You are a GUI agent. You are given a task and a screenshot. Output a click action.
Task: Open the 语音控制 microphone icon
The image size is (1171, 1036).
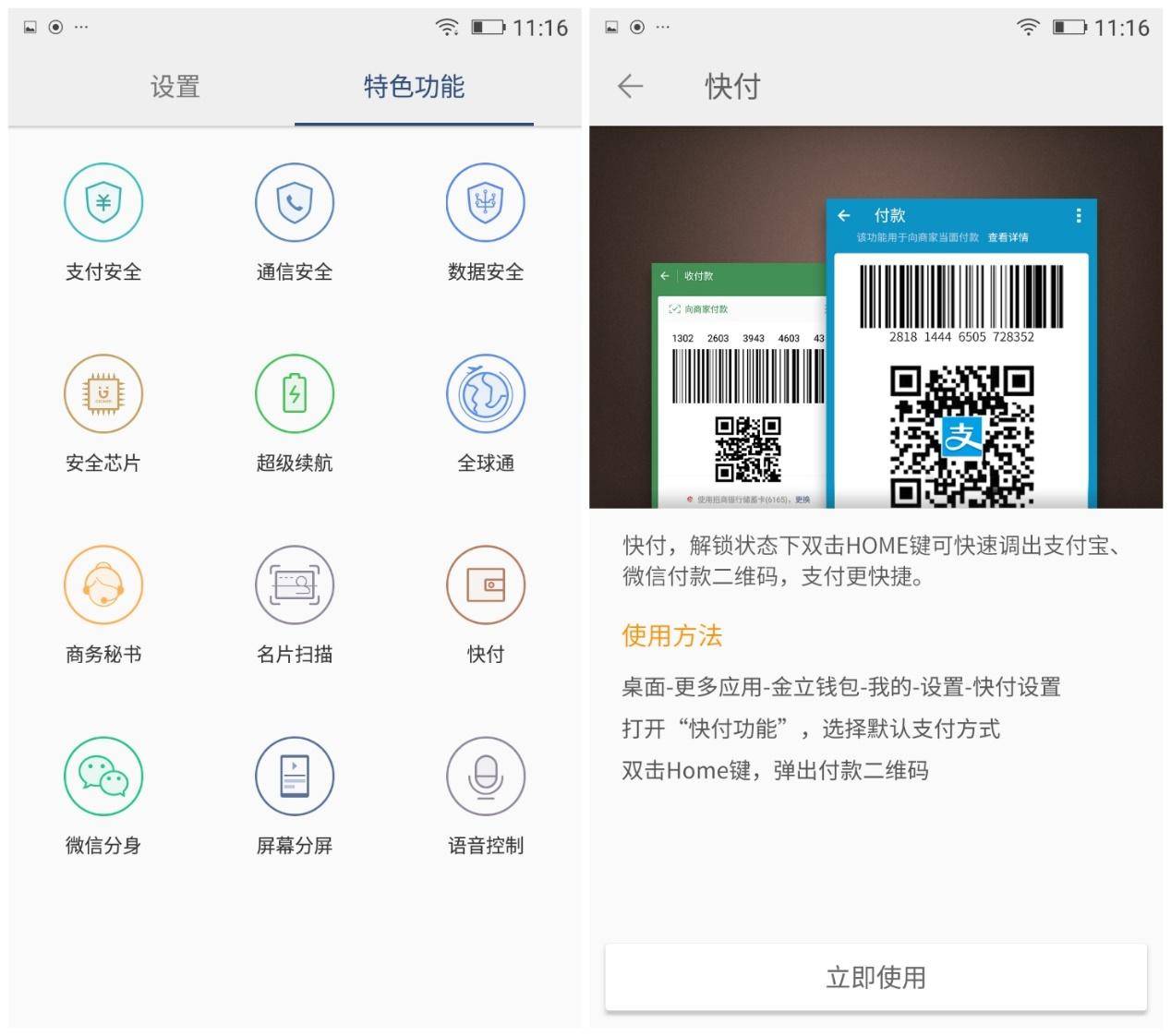coord(486,776)
